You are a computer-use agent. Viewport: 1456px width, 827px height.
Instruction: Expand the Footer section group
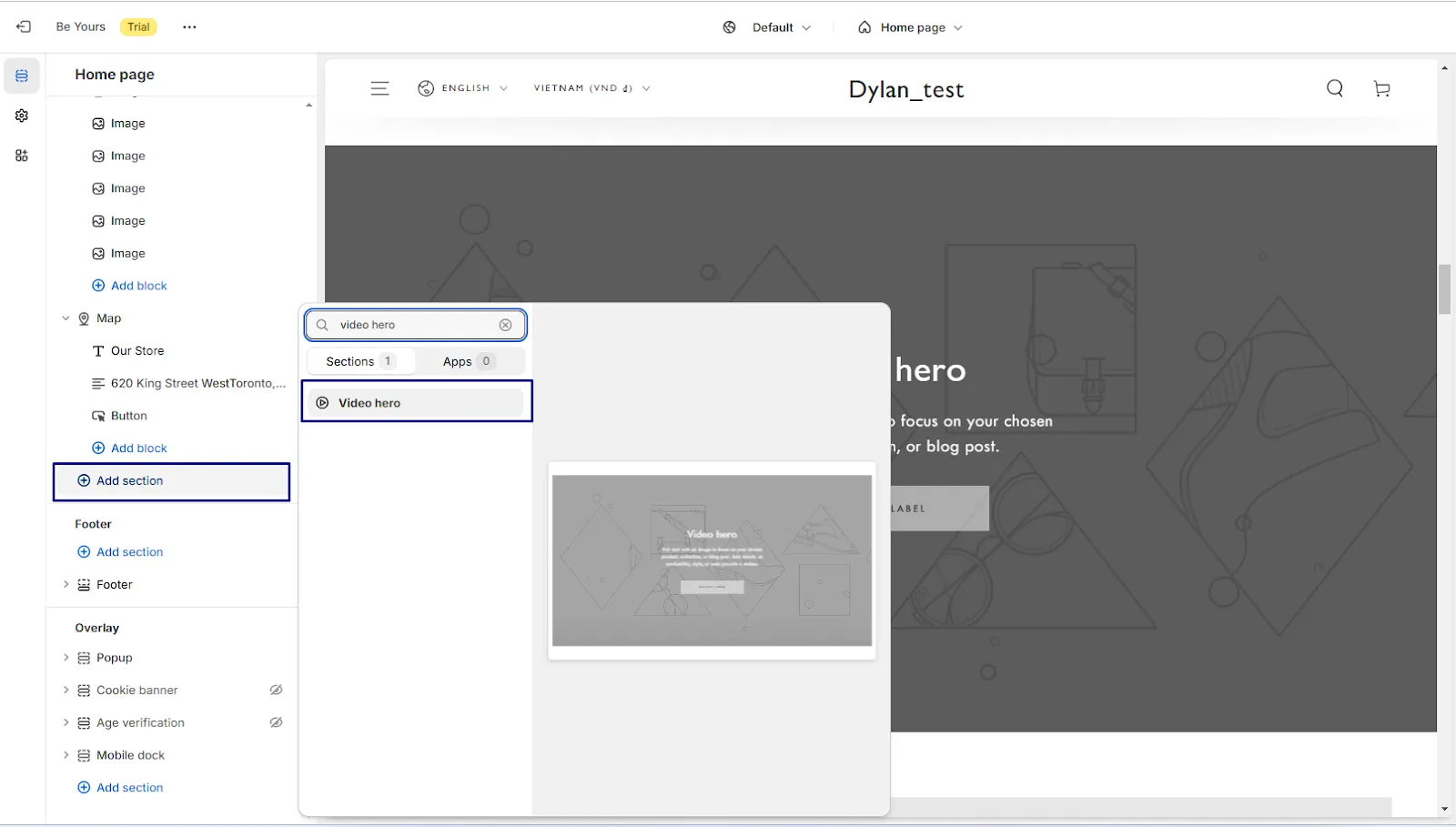[66, 584]
